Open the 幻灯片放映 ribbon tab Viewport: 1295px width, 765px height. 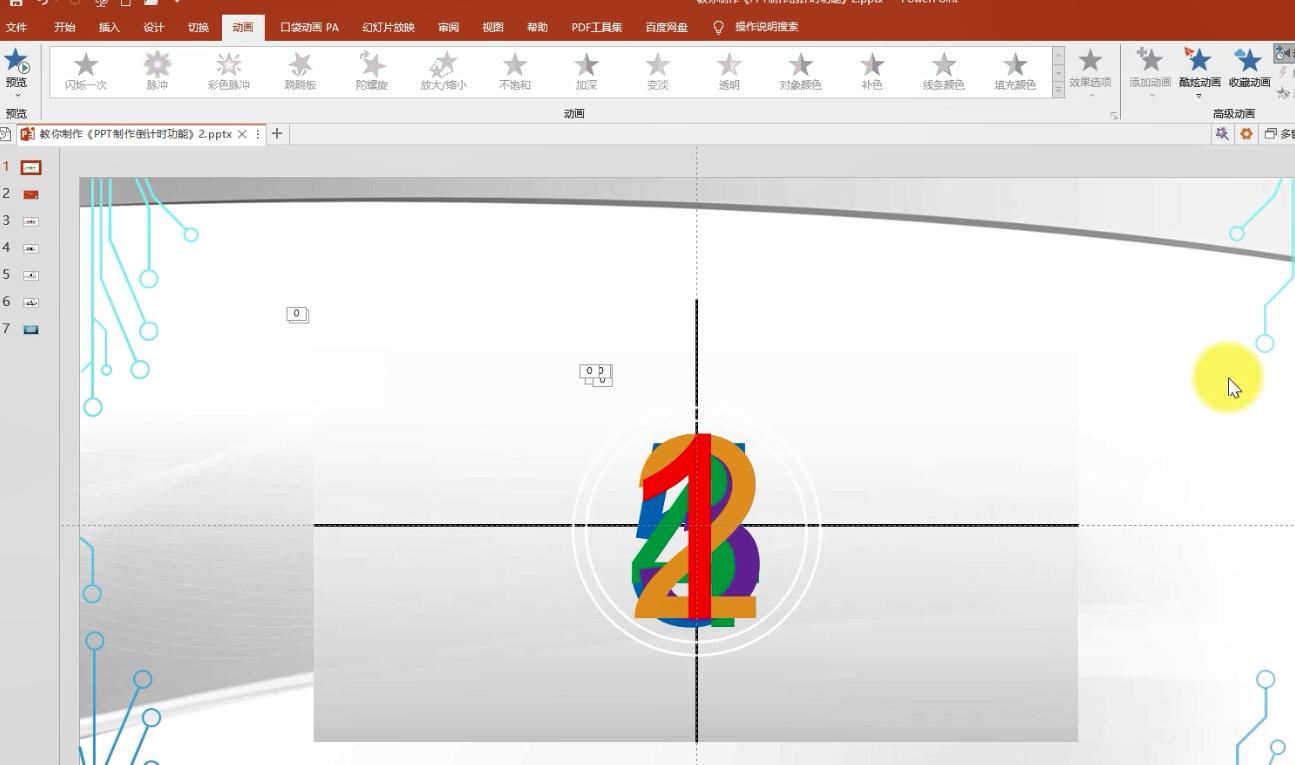[388, 27]
